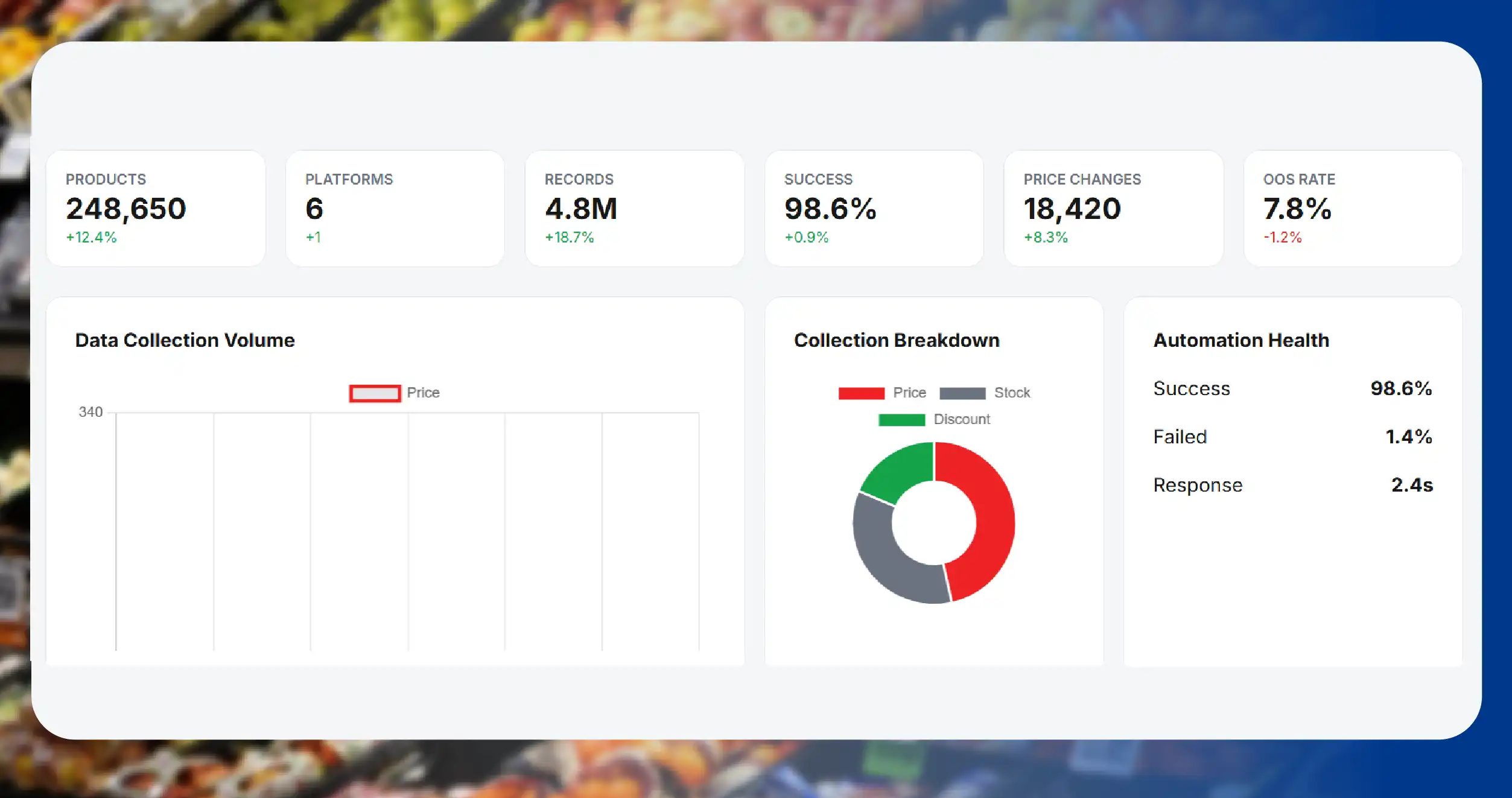
Task: Click the -1.2% change under OOS Rate
Action: 1283,238
